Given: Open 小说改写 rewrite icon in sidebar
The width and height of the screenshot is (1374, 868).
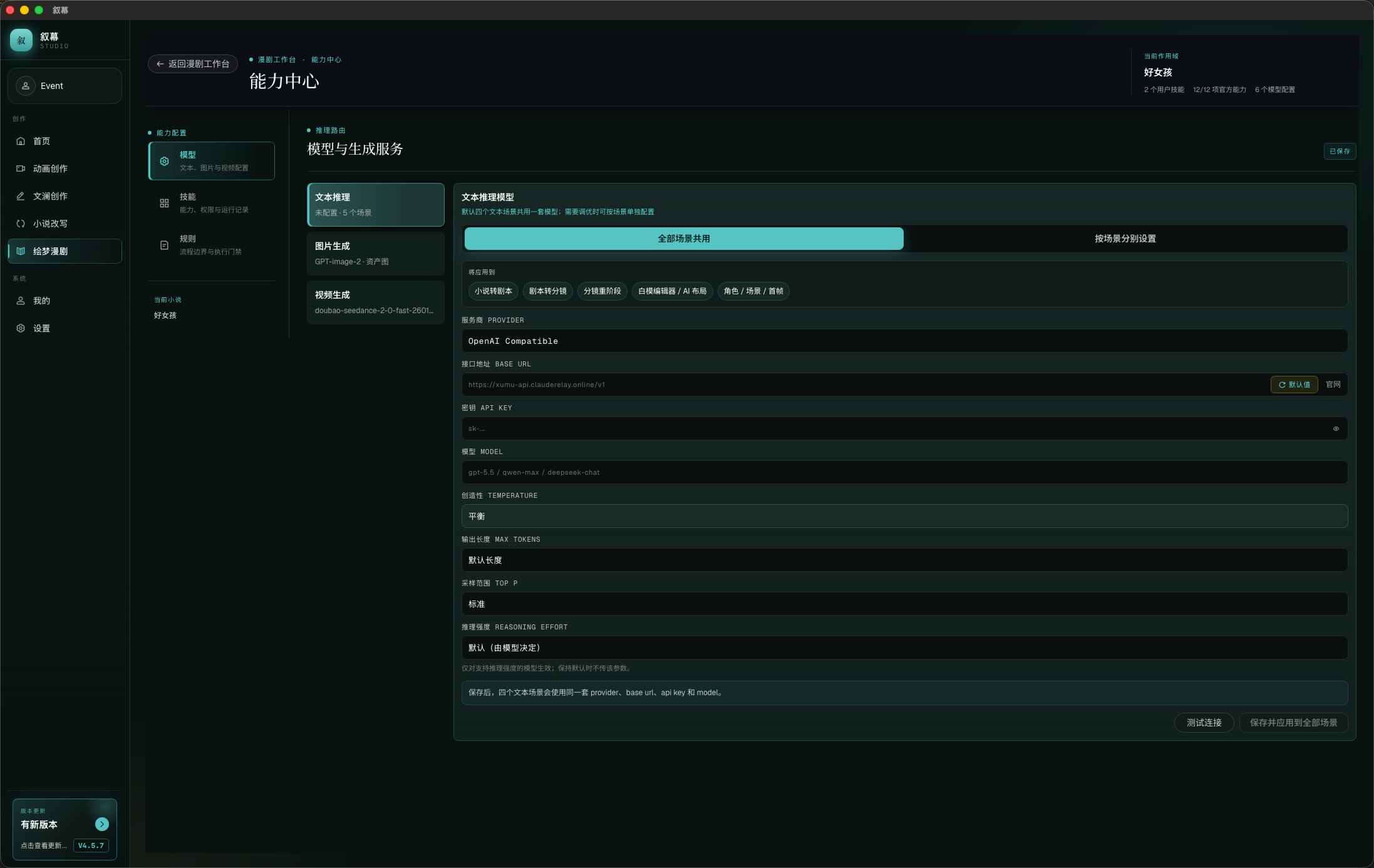Looking at the screenshot, I should point(21,224).
